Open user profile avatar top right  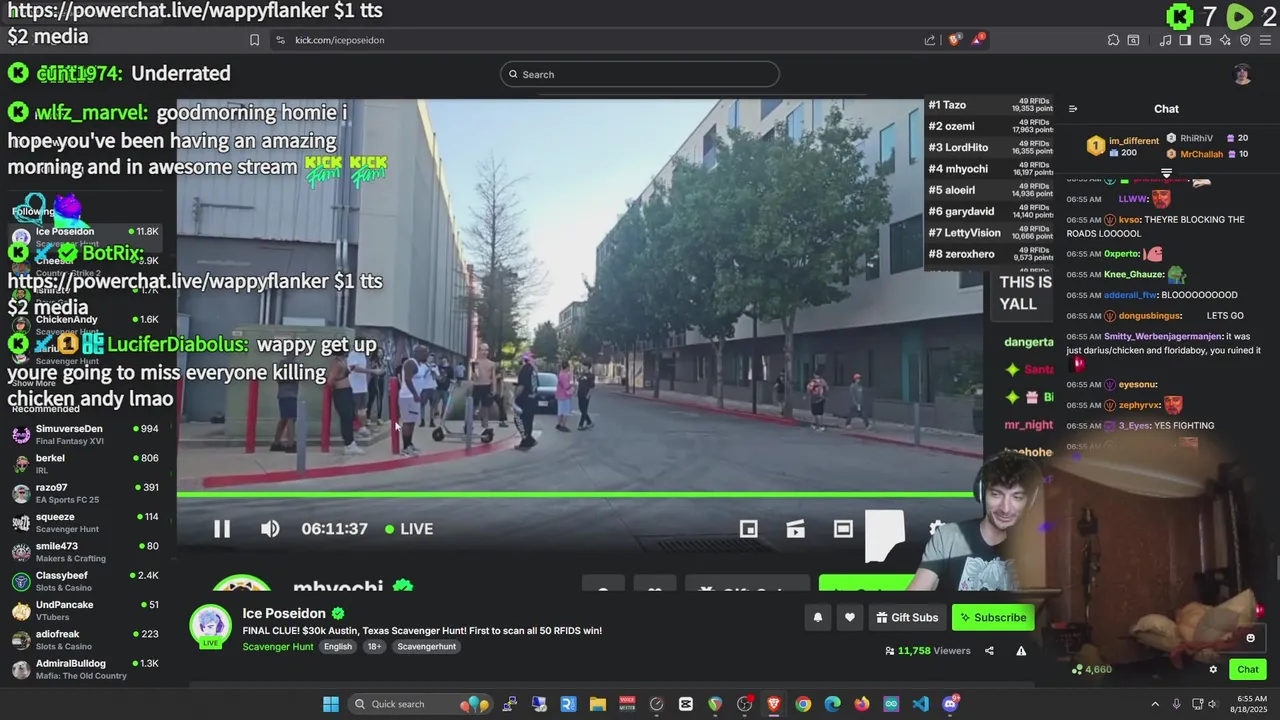click(1242, 74)
